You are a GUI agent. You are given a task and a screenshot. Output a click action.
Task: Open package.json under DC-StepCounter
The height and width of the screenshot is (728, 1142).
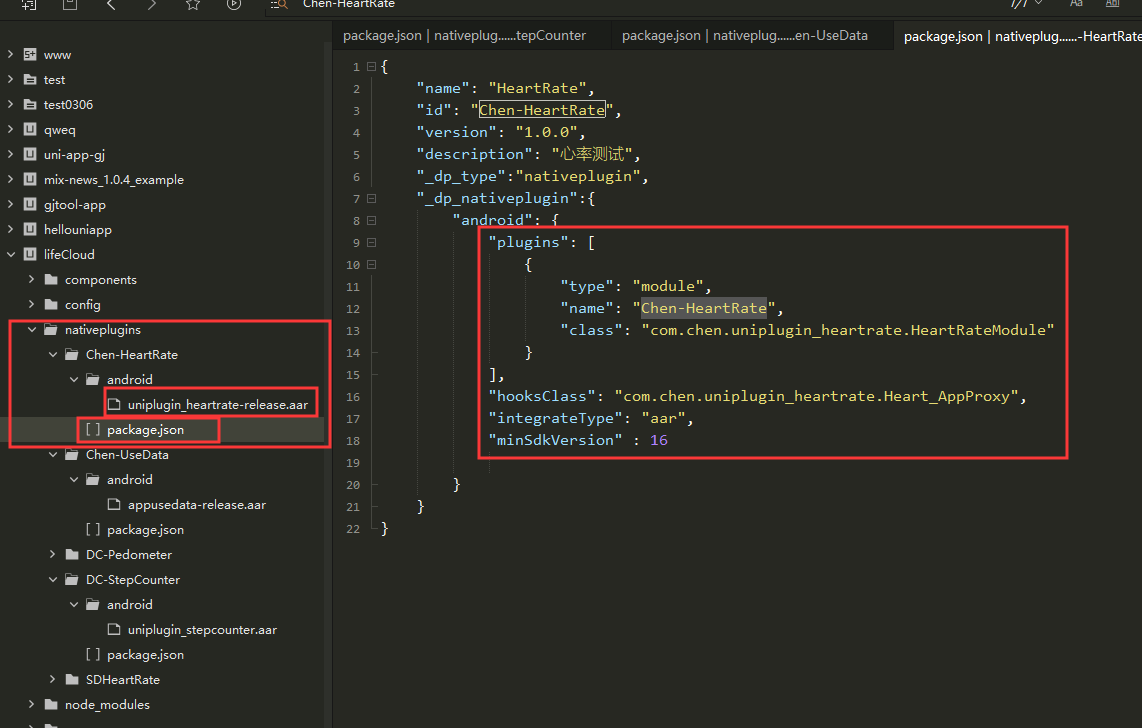point(145,654)
